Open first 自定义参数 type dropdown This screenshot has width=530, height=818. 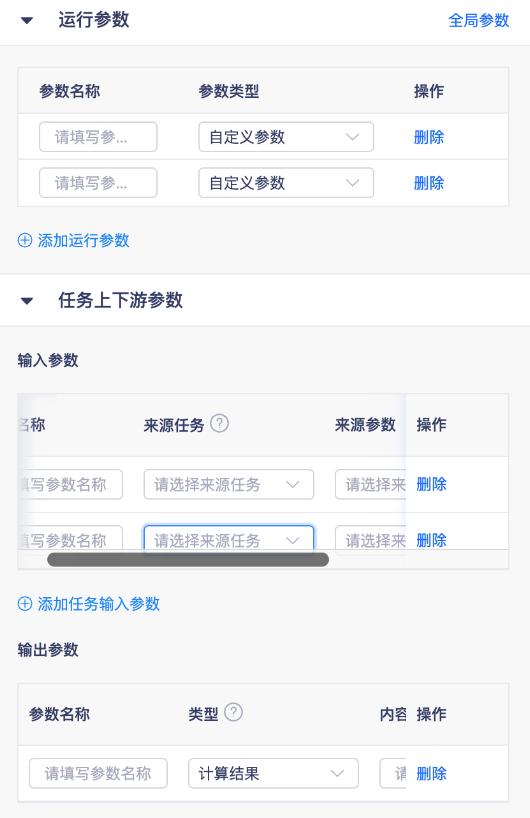click(x=286, y=137)
